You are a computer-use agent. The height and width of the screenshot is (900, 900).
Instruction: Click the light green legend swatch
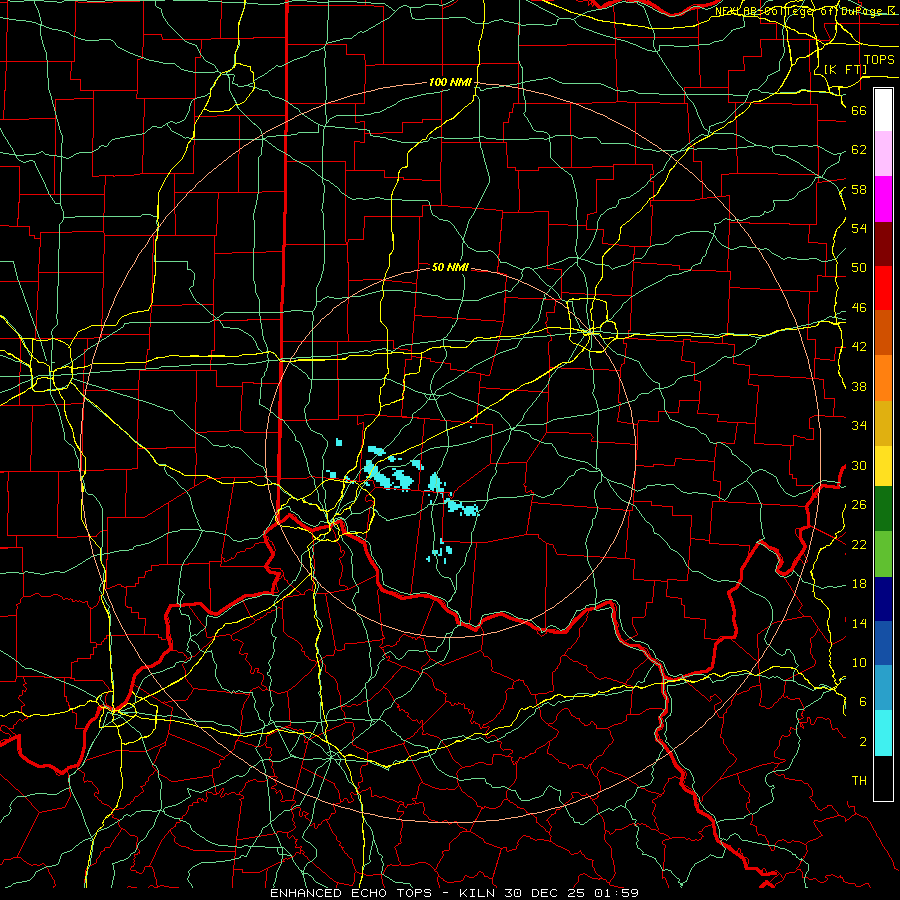(x=883, y=554)
